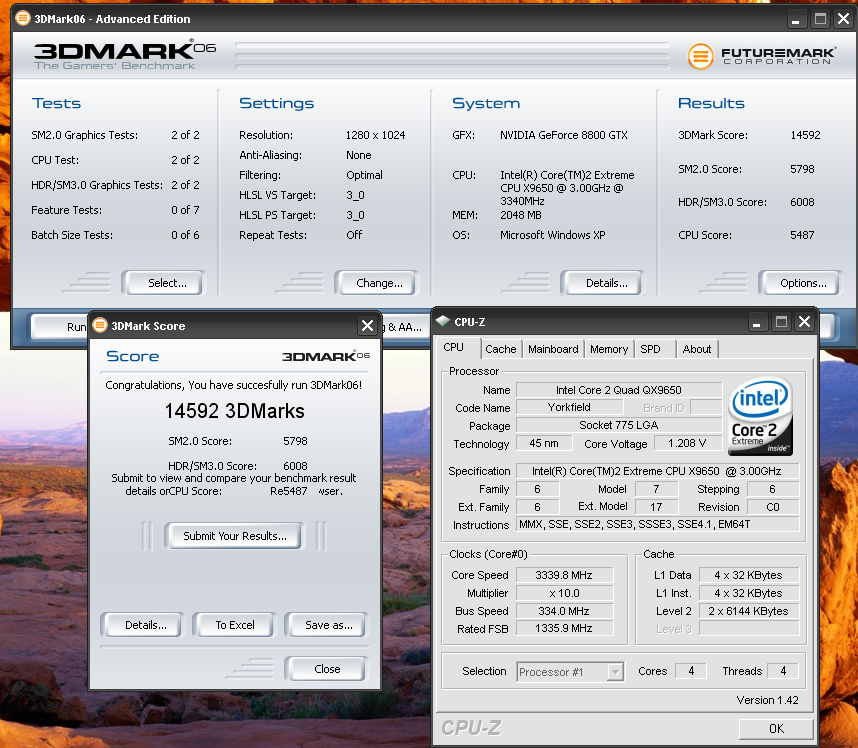The width and height of the screenshot is (858, 748).
Task: Click the Resolution value 1280 x 1024
Action: (375, 135)
